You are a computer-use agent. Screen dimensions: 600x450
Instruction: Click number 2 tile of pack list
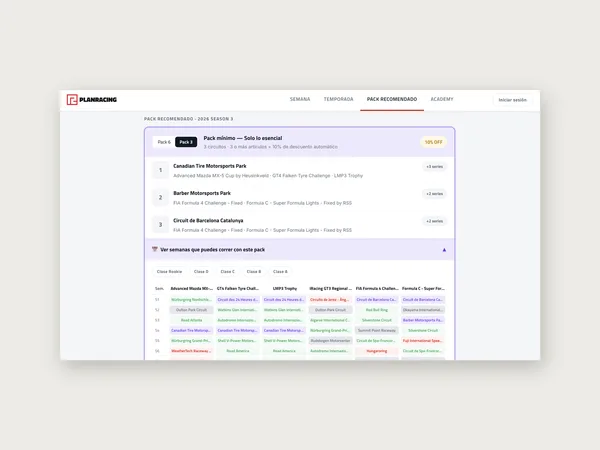160,197
